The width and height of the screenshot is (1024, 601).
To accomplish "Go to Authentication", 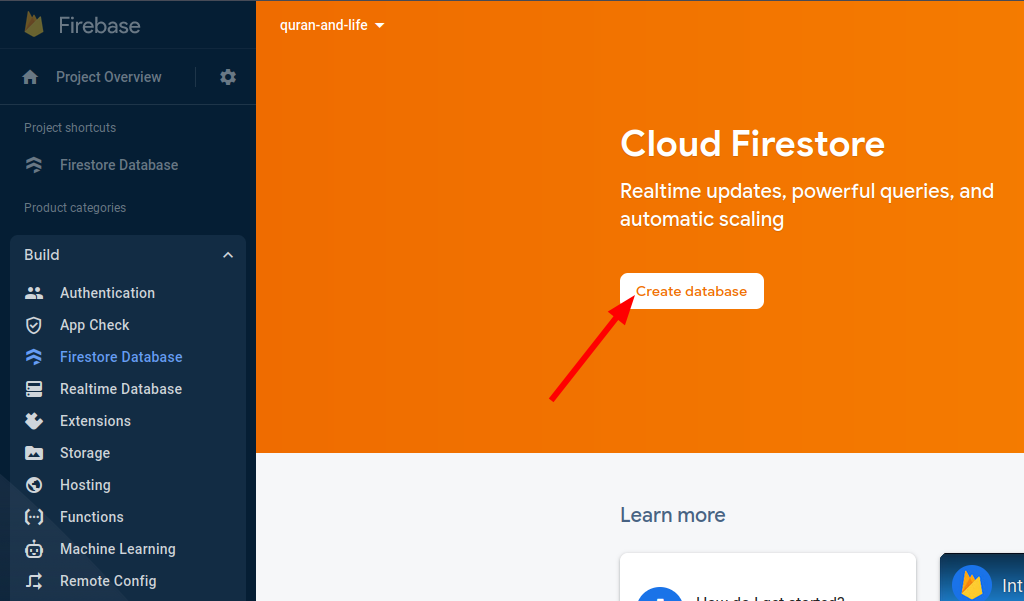I will click(x=107, y=293).
